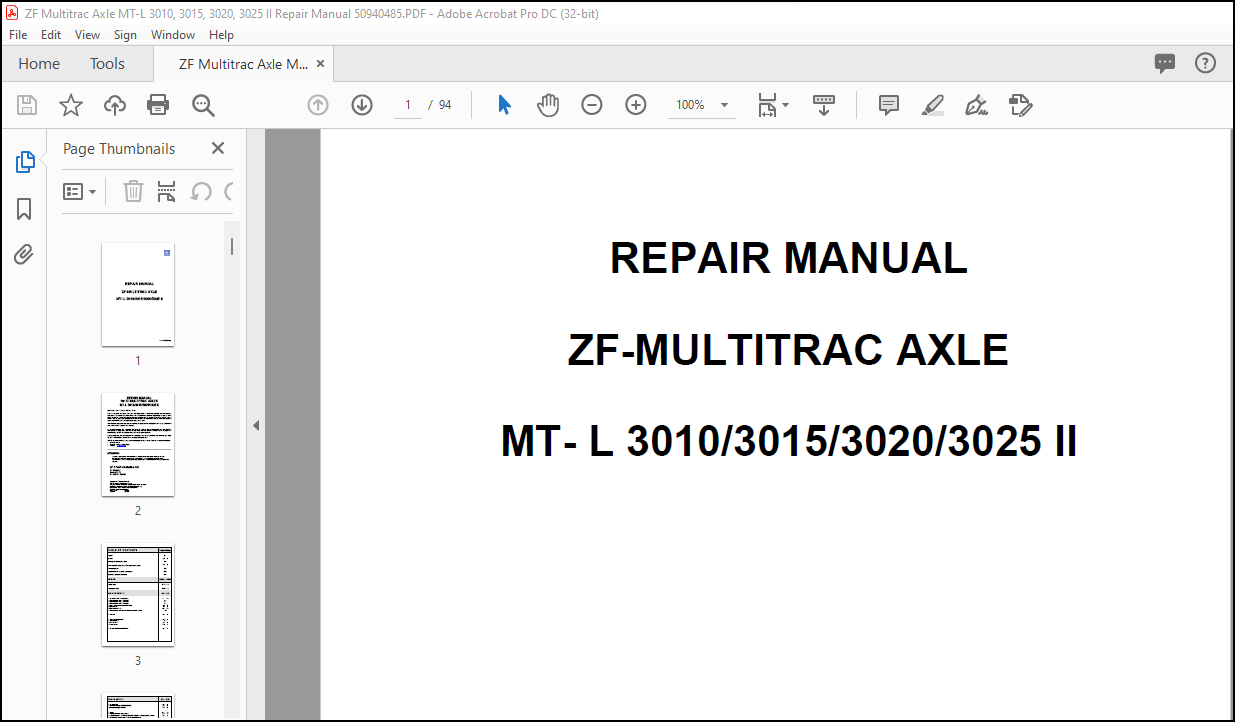
Task: Print the document with the printer icon
Action: 158,105
